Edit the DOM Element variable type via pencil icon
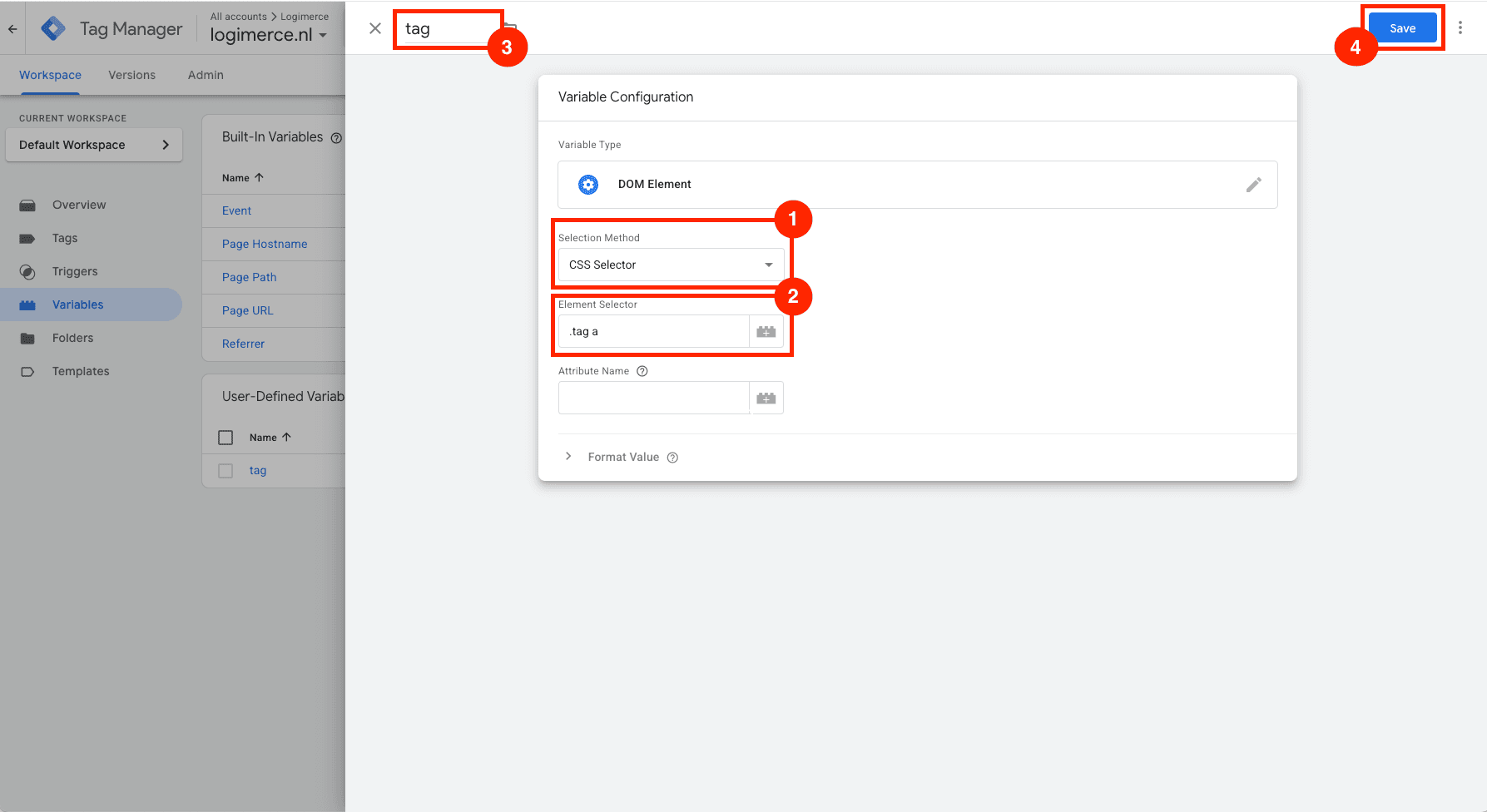The image size is (1487, 812). pos(1253,184)
